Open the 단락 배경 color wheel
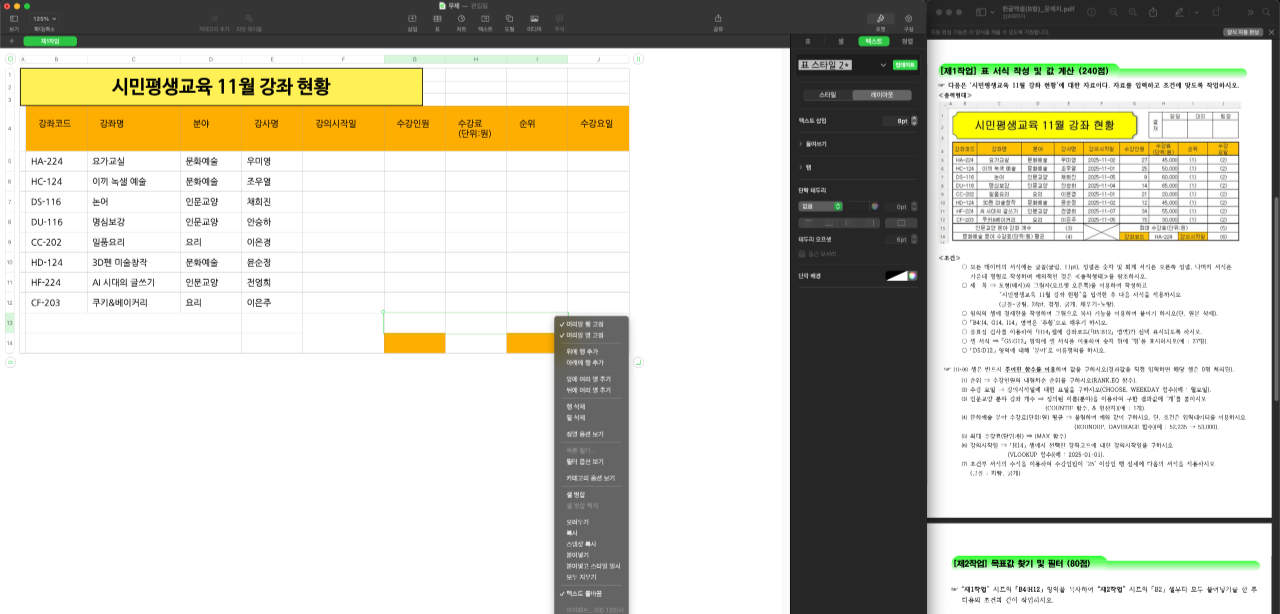Viewport: 1280px width, 614px height. 912,275
